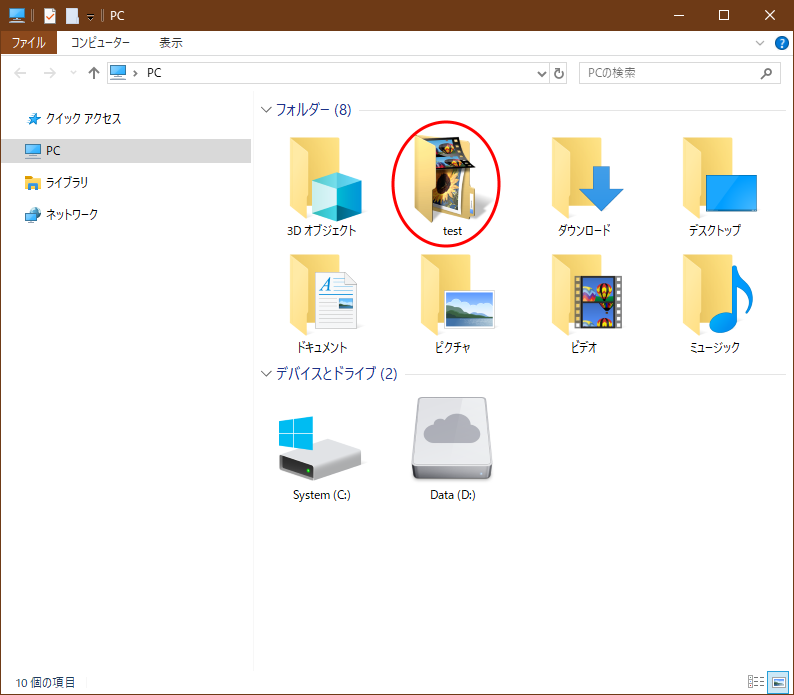Open the Data (D:) drive
The height and width of the screenshot is (695, 794).
pyautogui.click(x=452, y=448)
